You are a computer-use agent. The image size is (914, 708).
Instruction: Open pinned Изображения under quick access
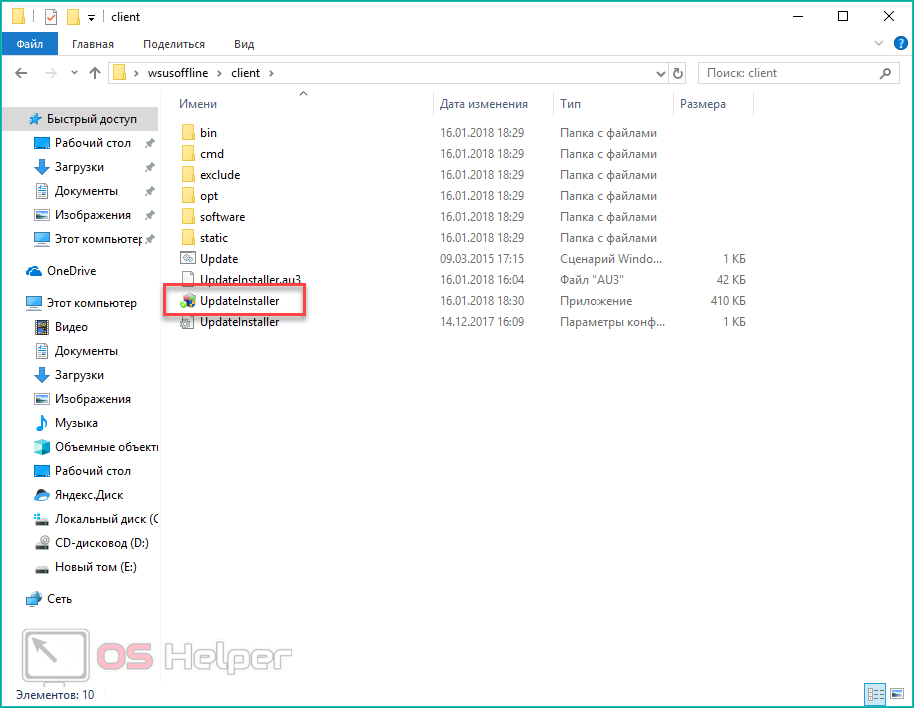(93, 214)
